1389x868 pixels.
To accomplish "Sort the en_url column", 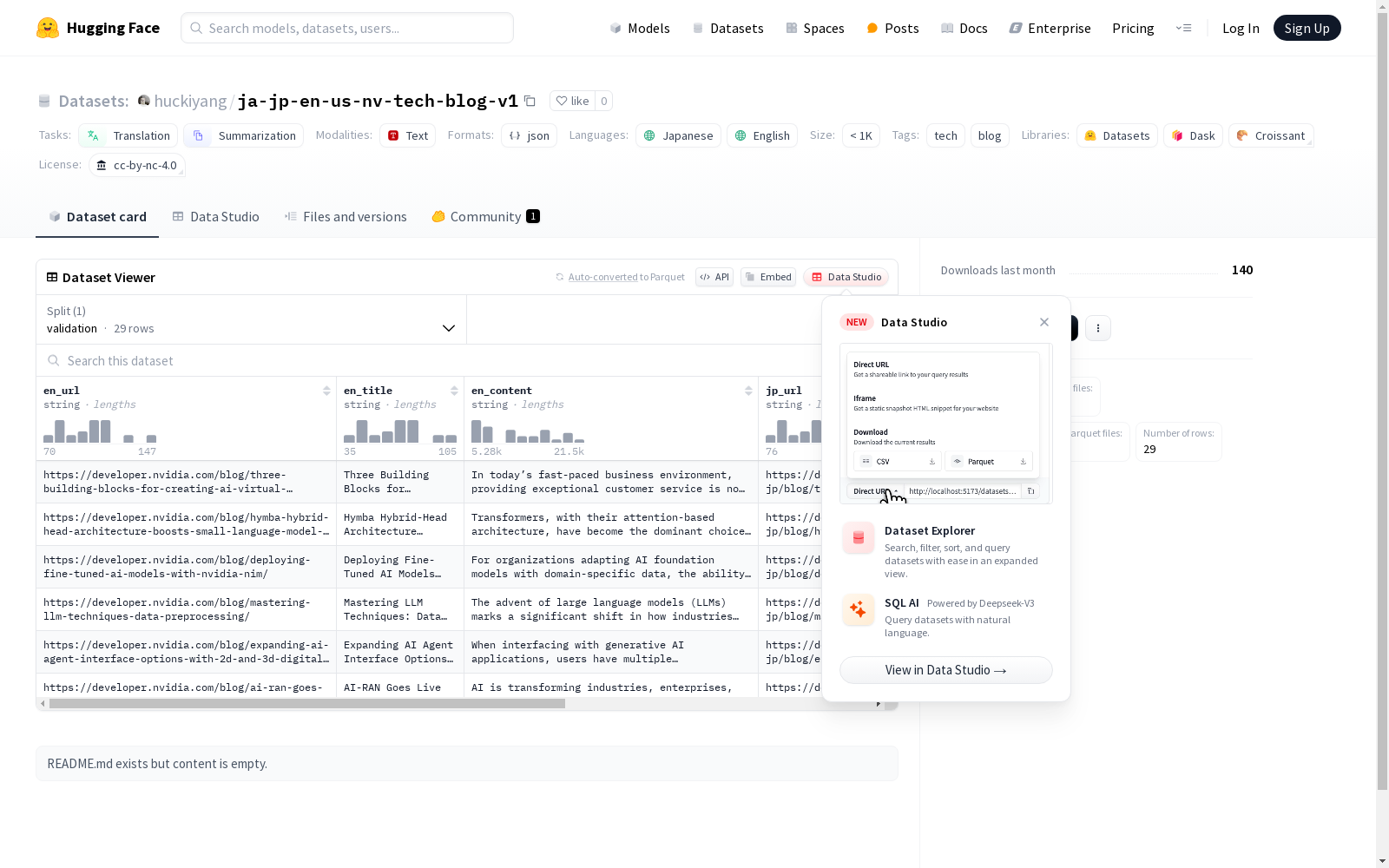I will click(326, 391).
